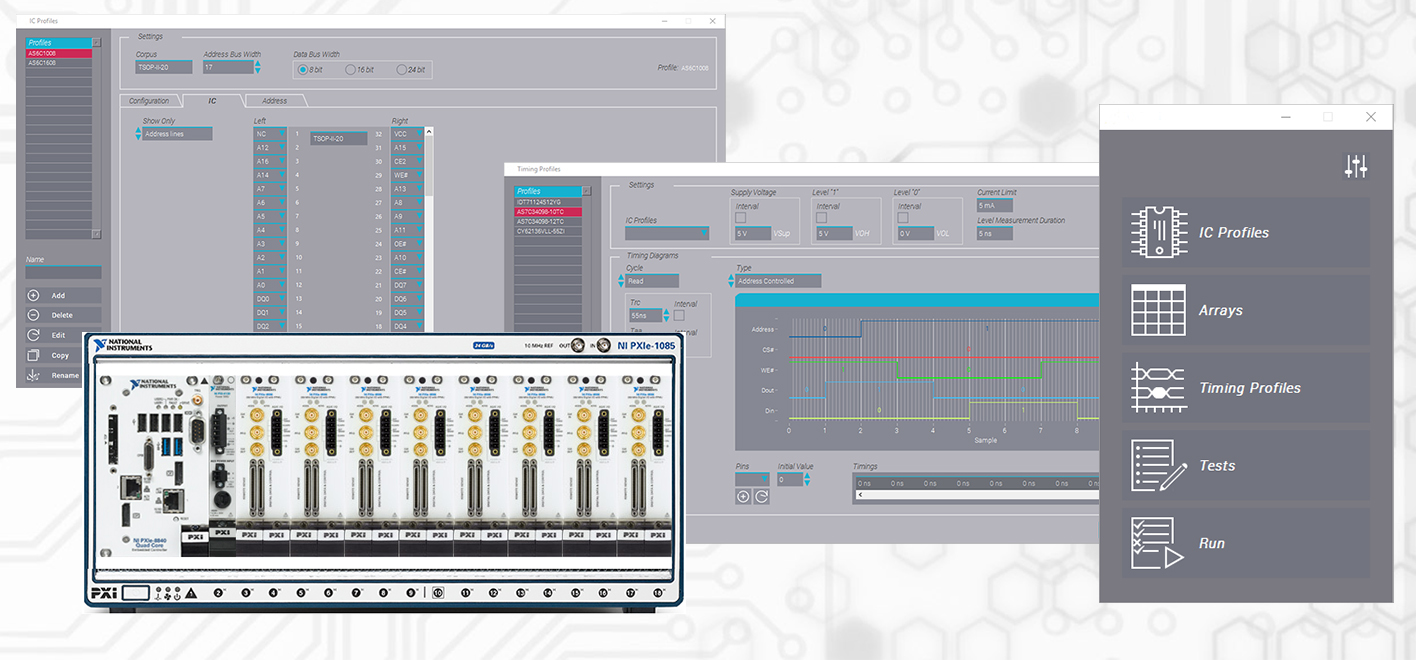Open Tests using the checklist-pencil icon

click(x=1160, y=465)
